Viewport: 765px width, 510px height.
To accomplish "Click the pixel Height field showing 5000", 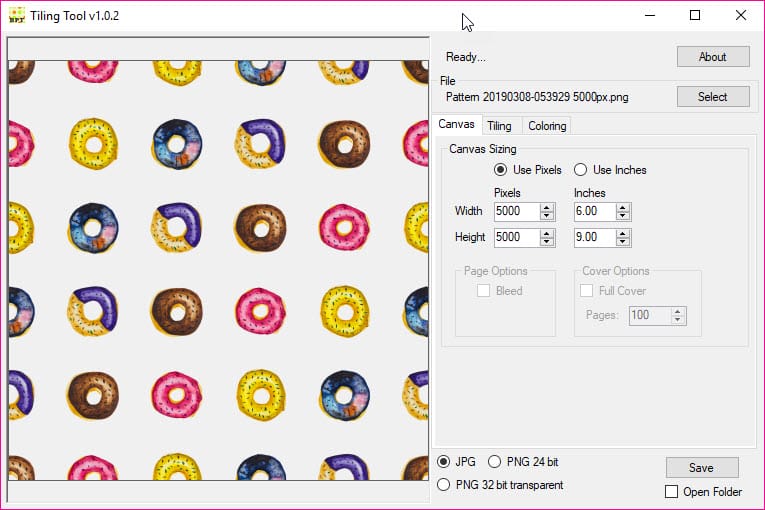I will (517, 237).
